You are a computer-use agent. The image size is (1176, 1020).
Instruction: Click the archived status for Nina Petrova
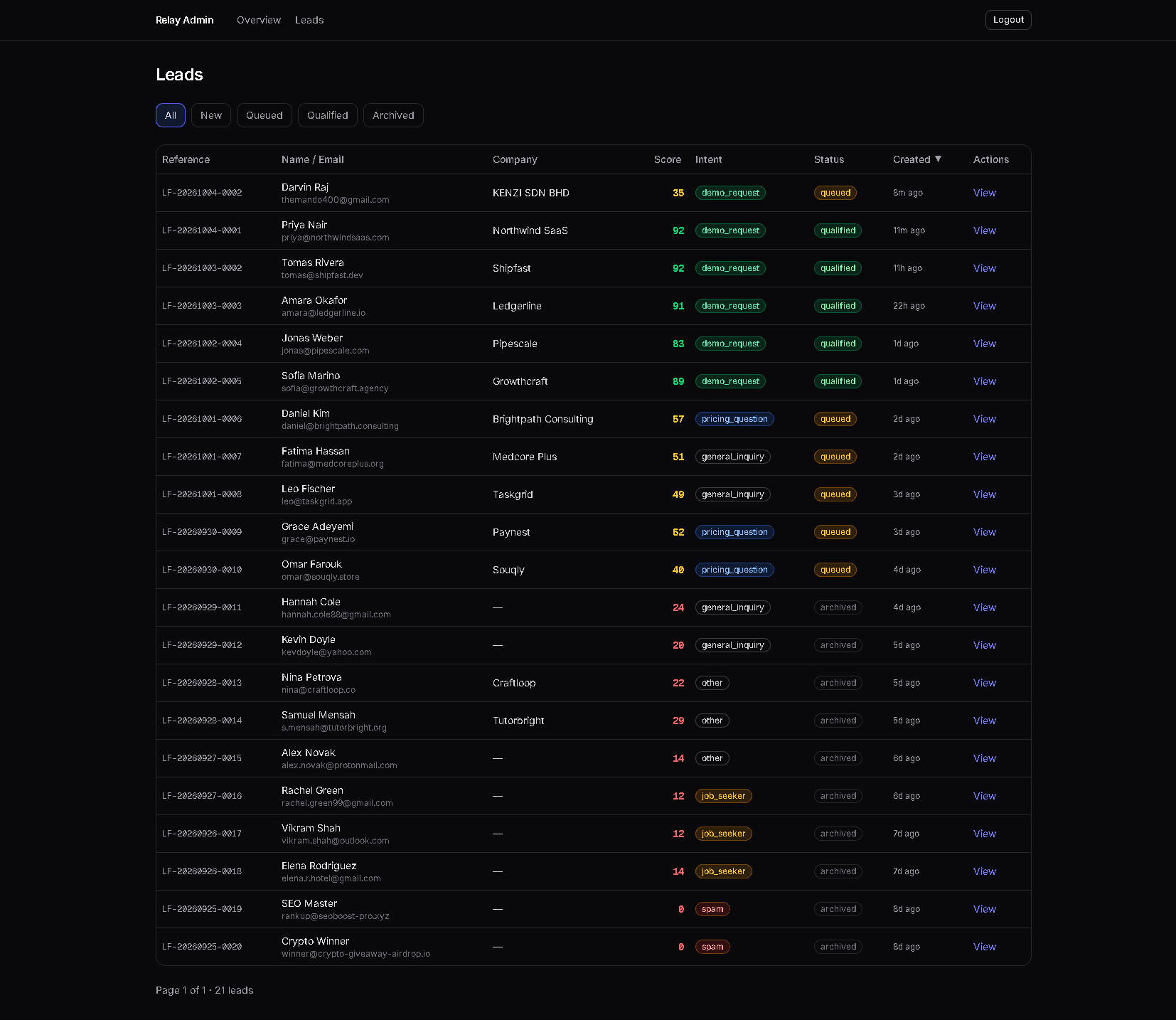(838, 683)
